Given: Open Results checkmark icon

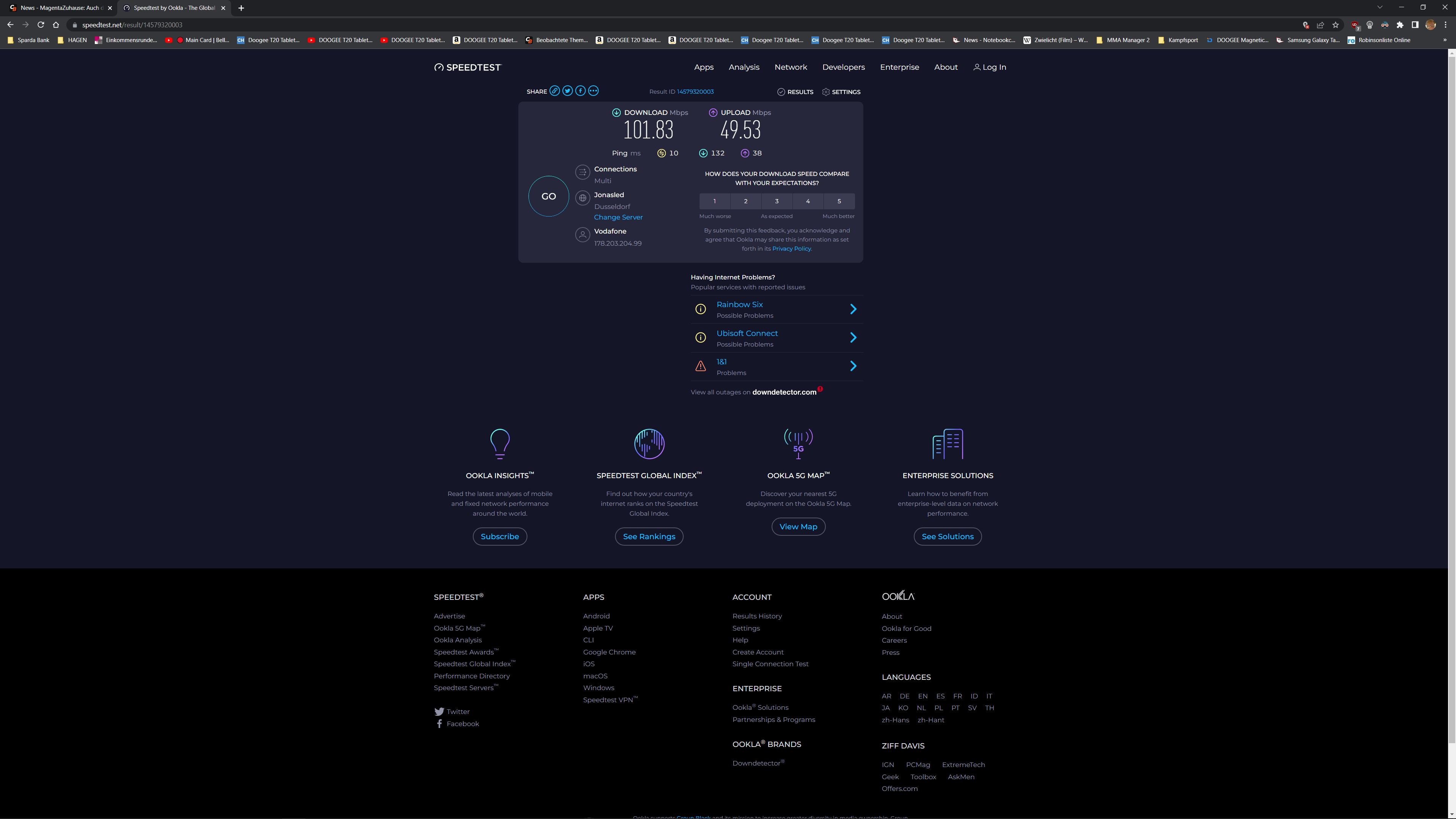Looking at the screenshot, I should [781, 91].
